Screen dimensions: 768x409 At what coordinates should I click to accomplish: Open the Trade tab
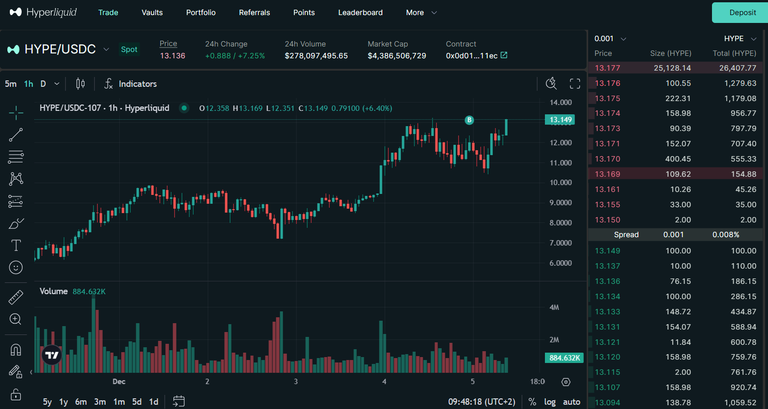pyautogui.click(x=108, y=13)
